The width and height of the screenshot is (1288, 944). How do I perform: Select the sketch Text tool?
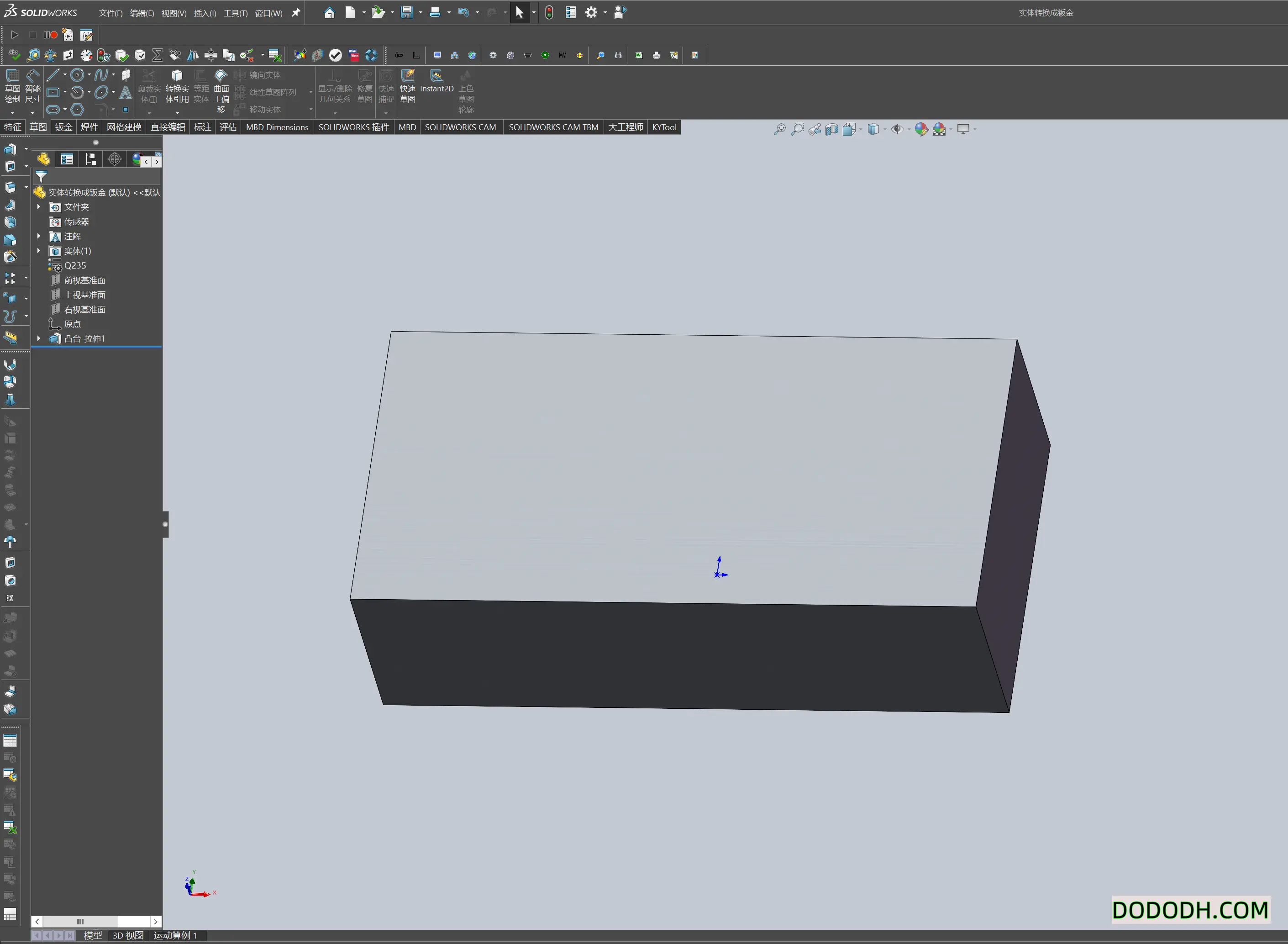pos(126,91)
